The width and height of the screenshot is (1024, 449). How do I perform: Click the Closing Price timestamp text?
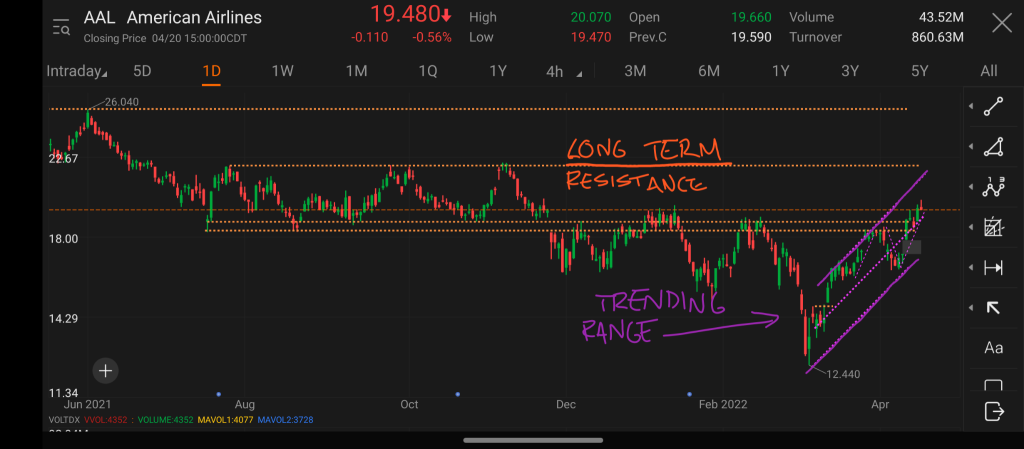(165, 39)
